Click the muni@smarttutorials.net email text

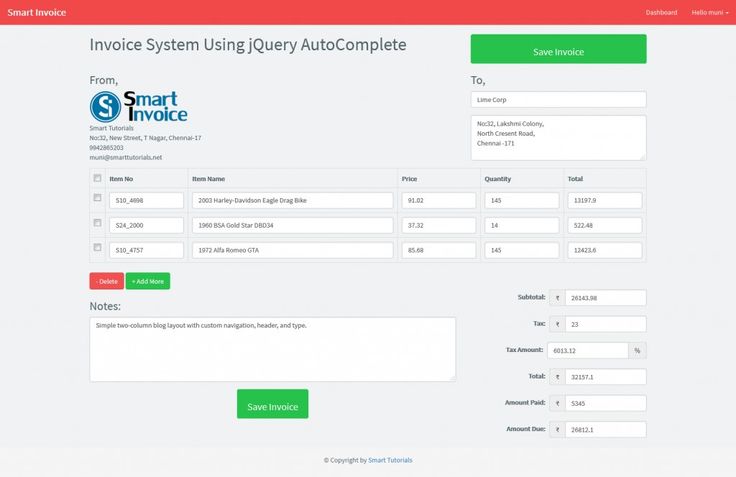pos(126,157)
